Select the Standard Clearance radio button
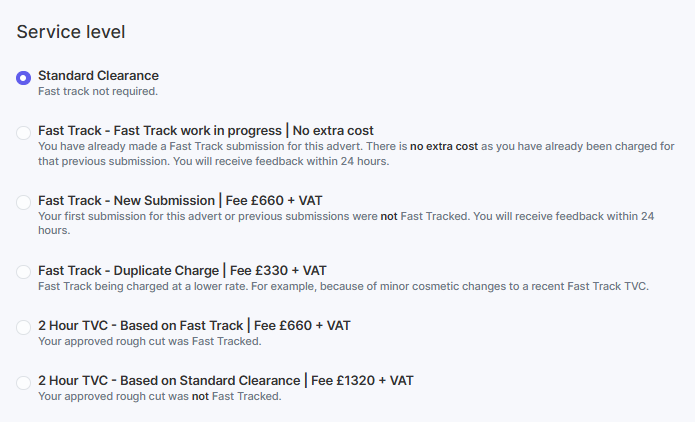This screenshot has width=695, height=422. 24,78
